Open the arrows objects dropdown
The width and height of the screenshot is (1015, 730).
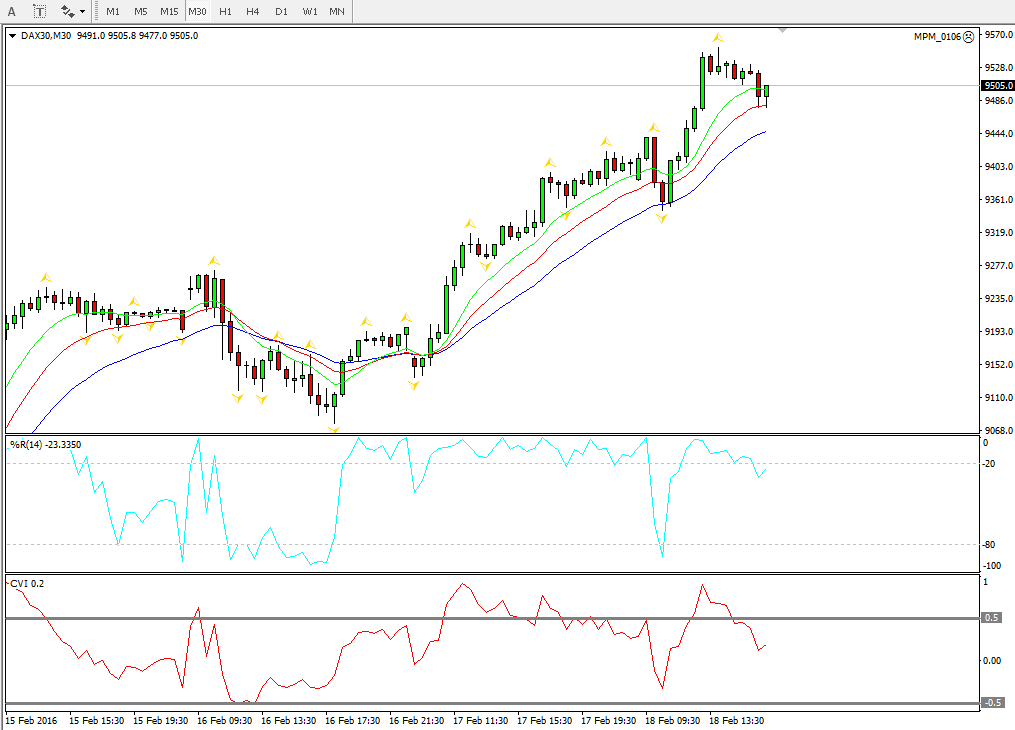(73, 12)
